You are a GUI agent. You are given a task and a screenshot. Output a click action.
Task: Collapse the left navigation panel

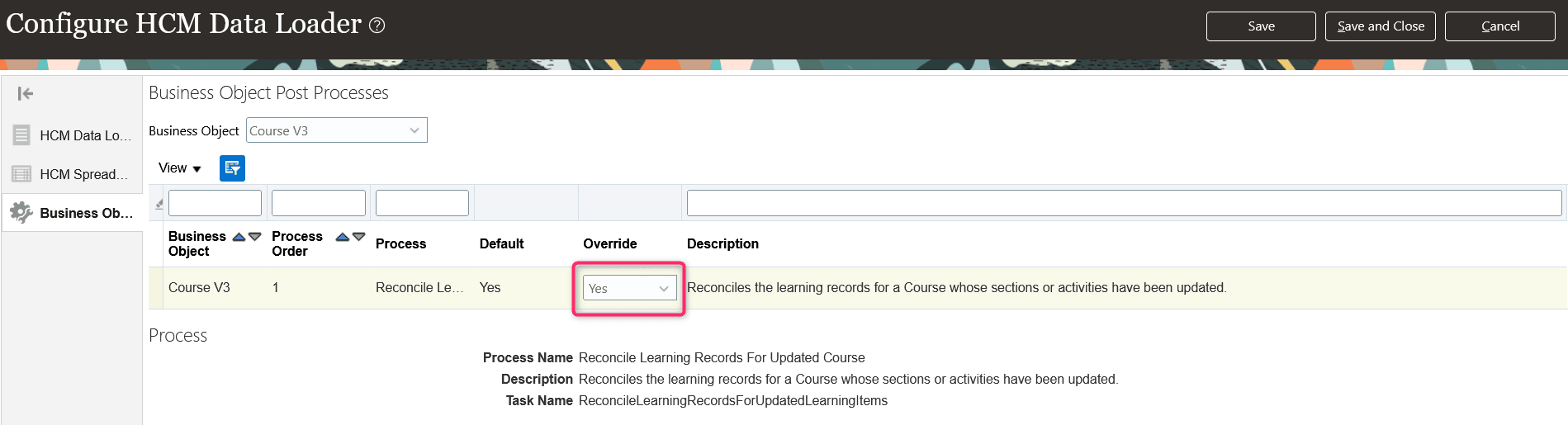25,93
